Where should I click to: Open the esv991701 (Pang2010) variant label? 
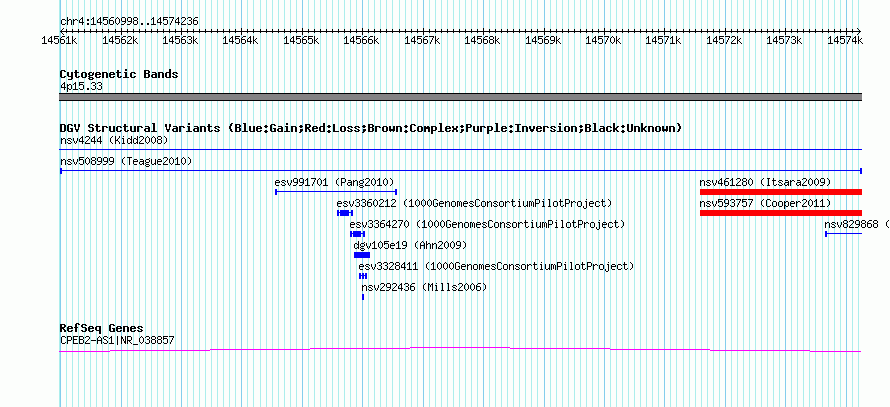[334, 183]
